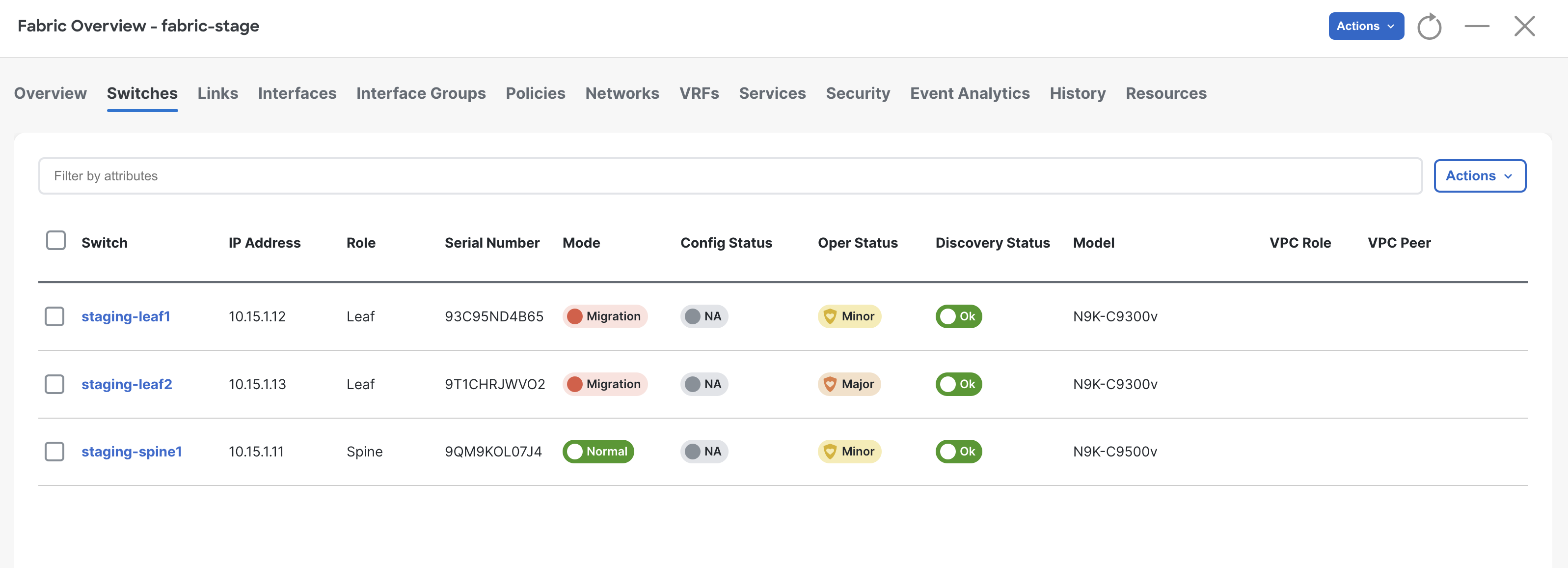This screenshot has height=568, width=1568.
Task: Open the Interfaces tab
Action: 297,93
